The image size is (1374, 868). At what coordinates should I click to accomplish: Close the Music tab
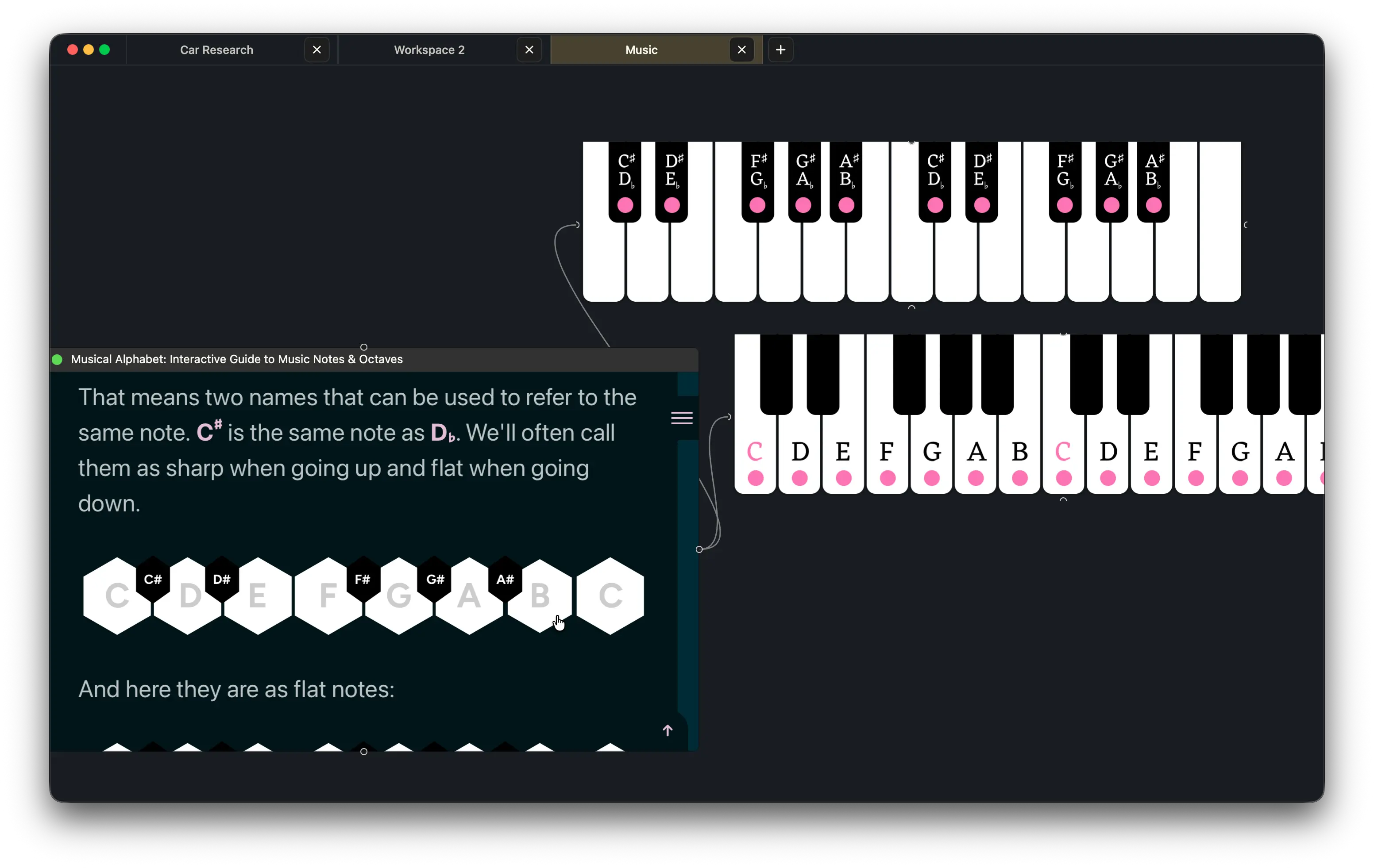pyautogui.click(x=741, y=50)
